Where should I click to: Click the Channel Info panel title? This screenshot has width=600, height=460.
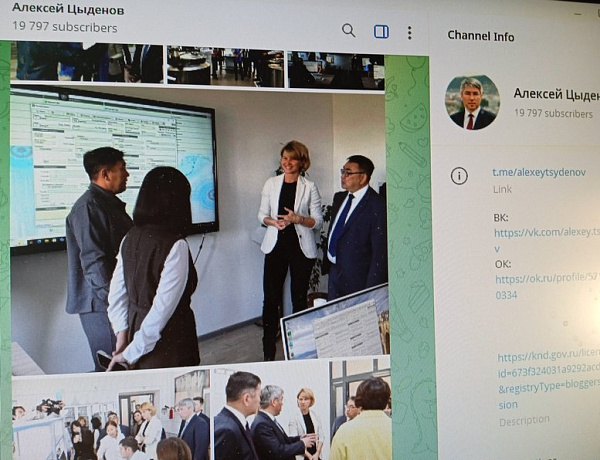pyautogui.click(x=481, y=36)
